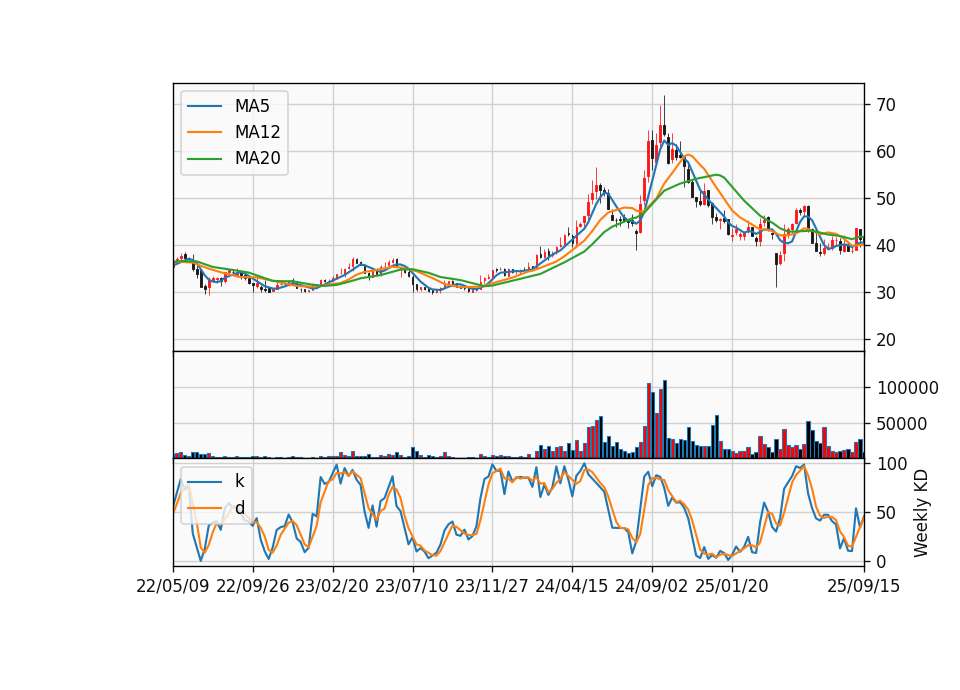Click the MA20 legend label

257,158
